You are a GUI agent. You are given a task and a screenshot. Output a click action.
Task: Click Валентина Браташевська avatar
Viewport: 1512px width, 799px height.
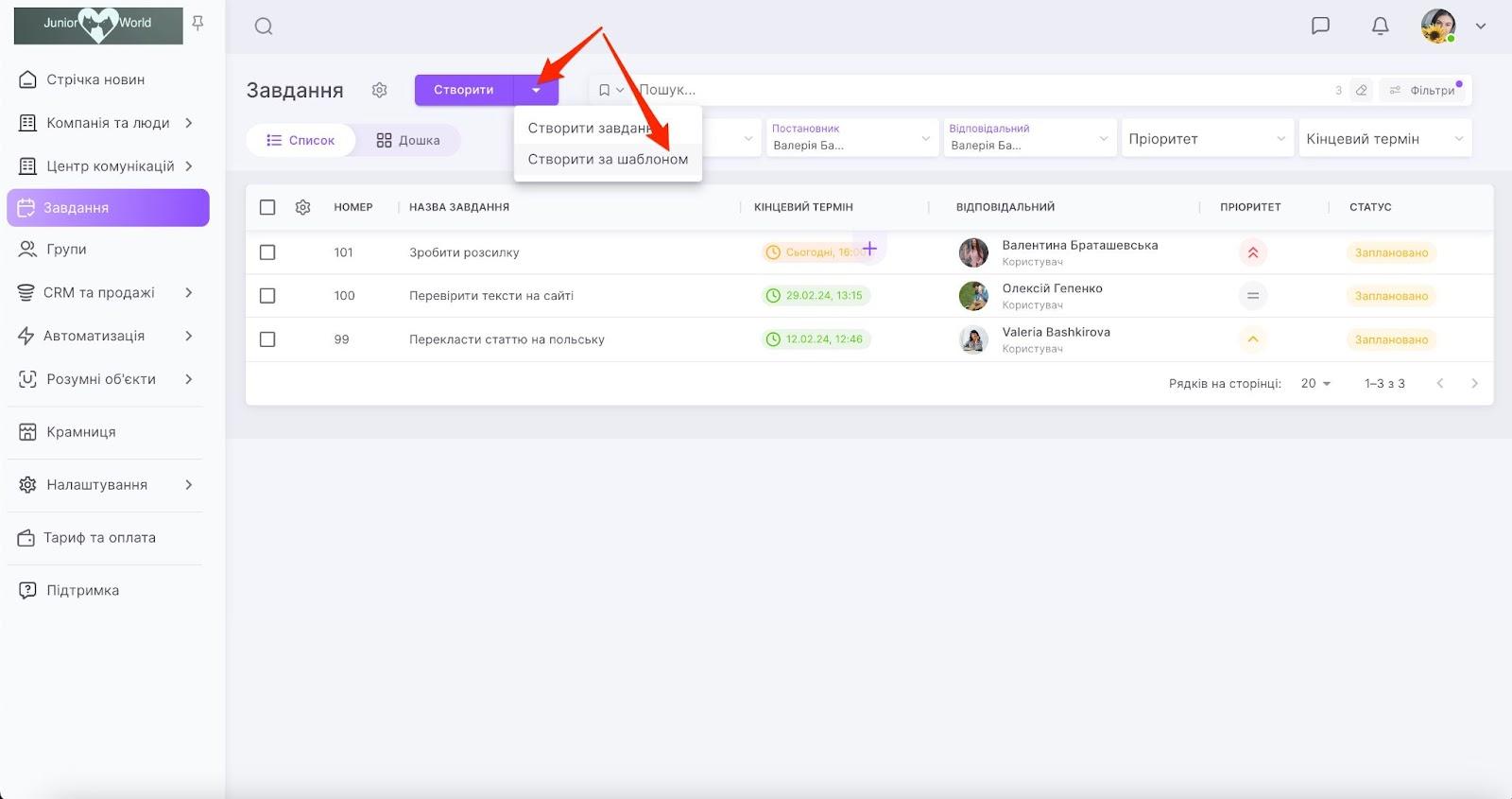click(973, 252)
